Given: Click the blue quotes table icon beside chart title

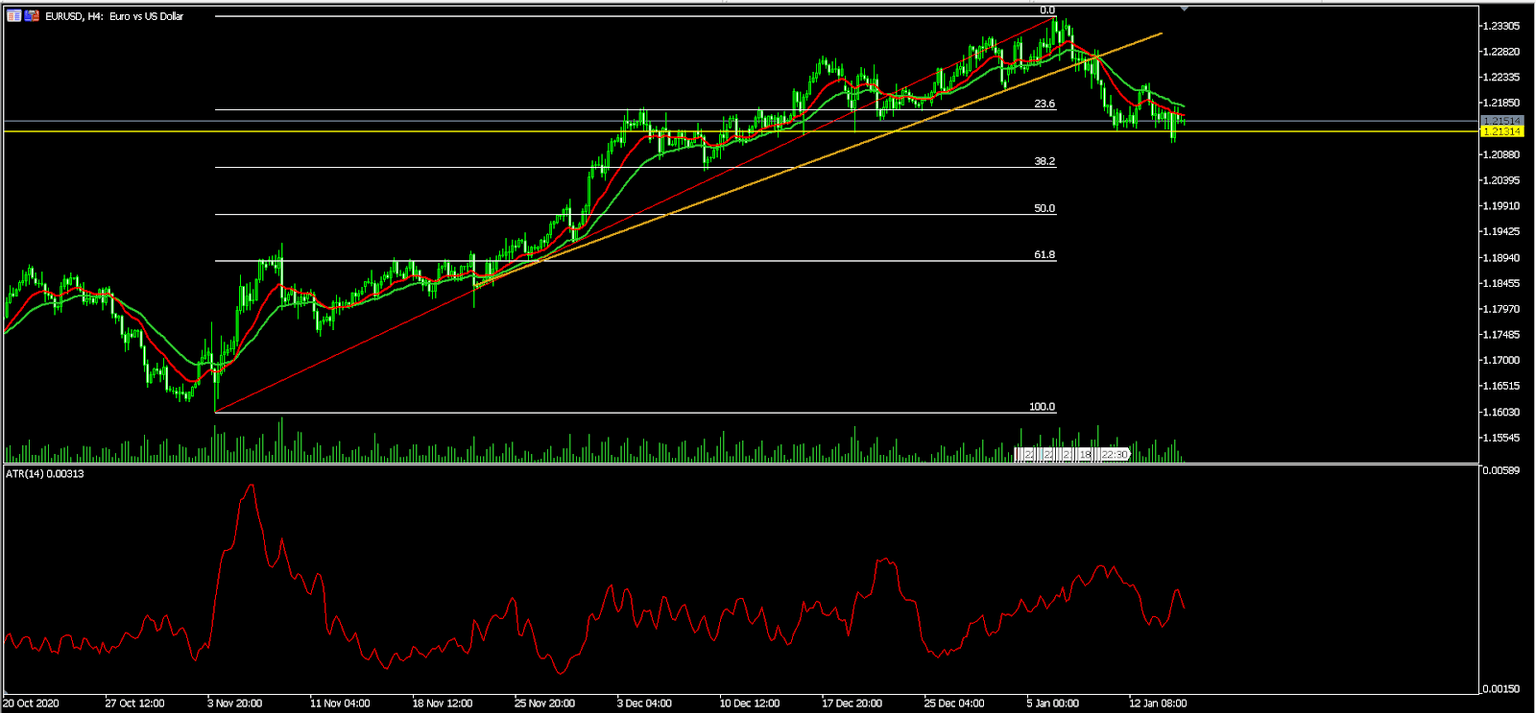Looking at the screenshot, I should click(13, 16).
